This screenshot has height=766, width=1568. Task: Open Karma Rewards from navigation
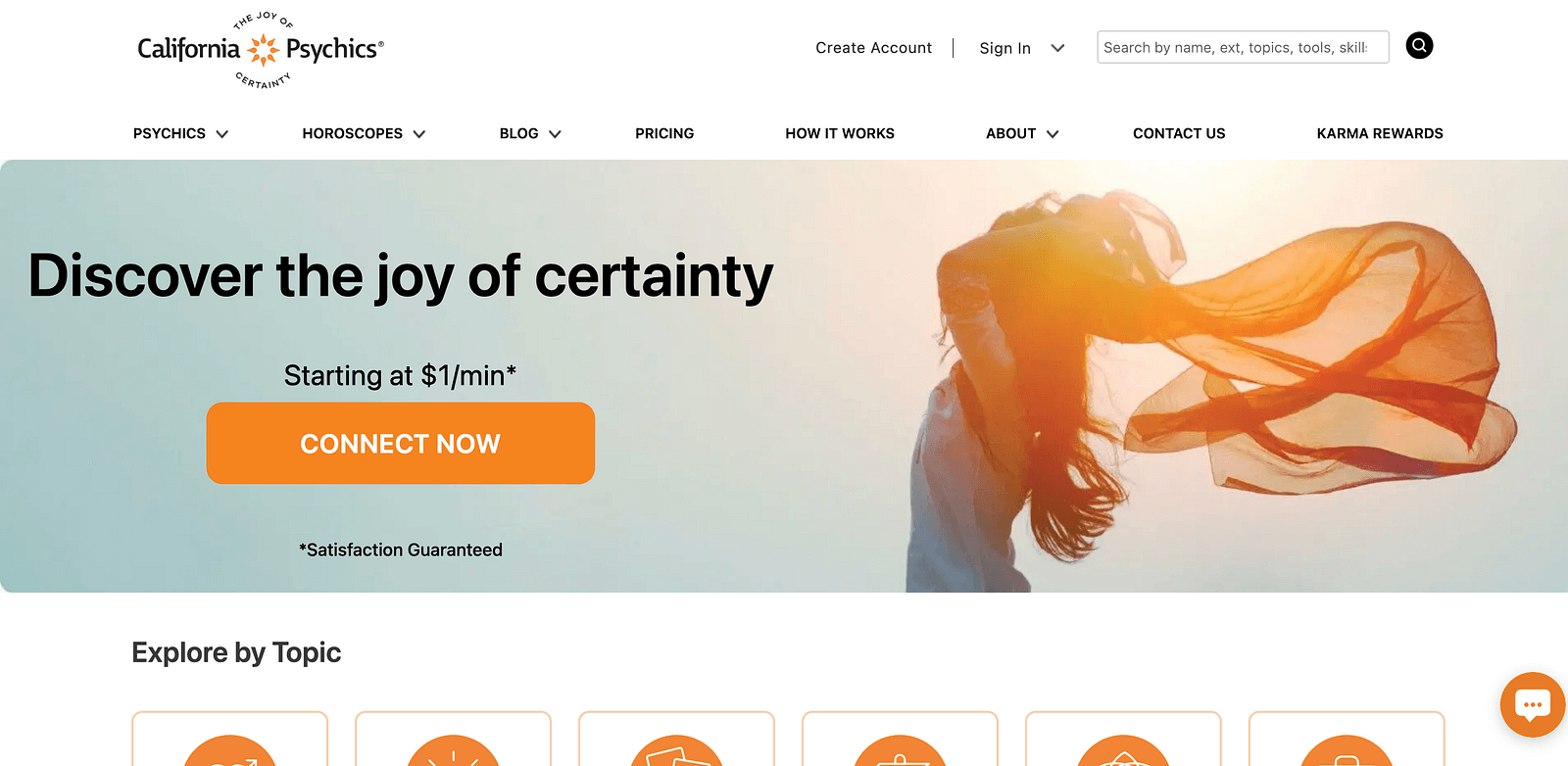[1380, 133]
